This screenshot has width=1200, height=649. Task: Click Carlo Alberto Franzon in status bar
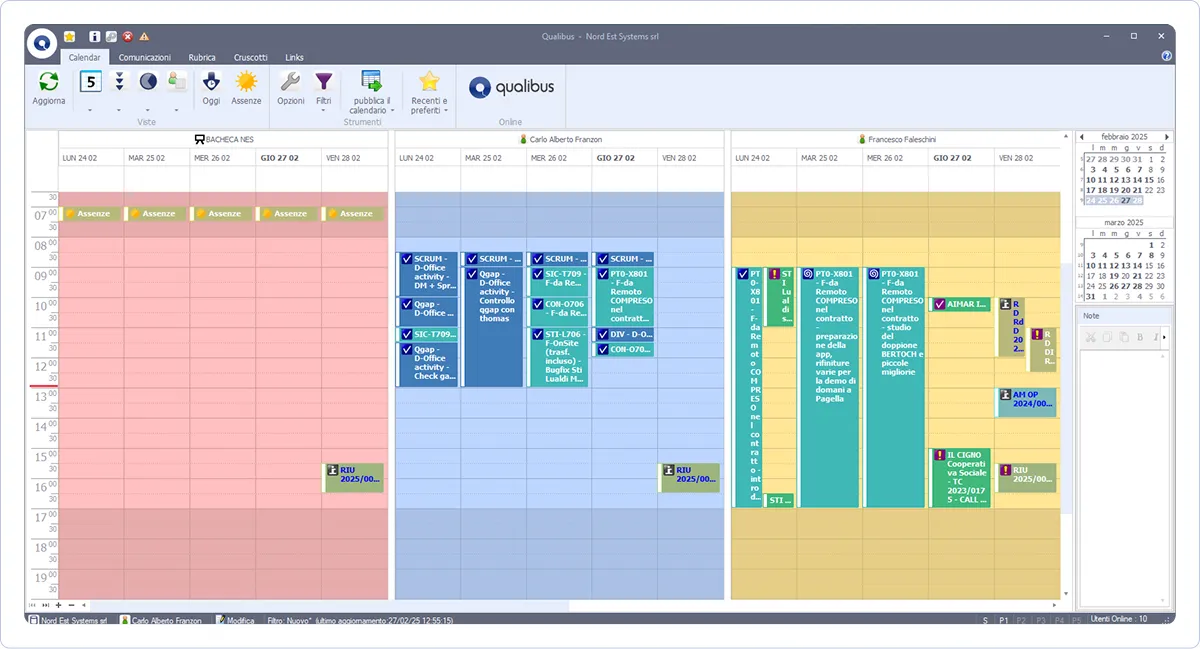click(161, 621)
